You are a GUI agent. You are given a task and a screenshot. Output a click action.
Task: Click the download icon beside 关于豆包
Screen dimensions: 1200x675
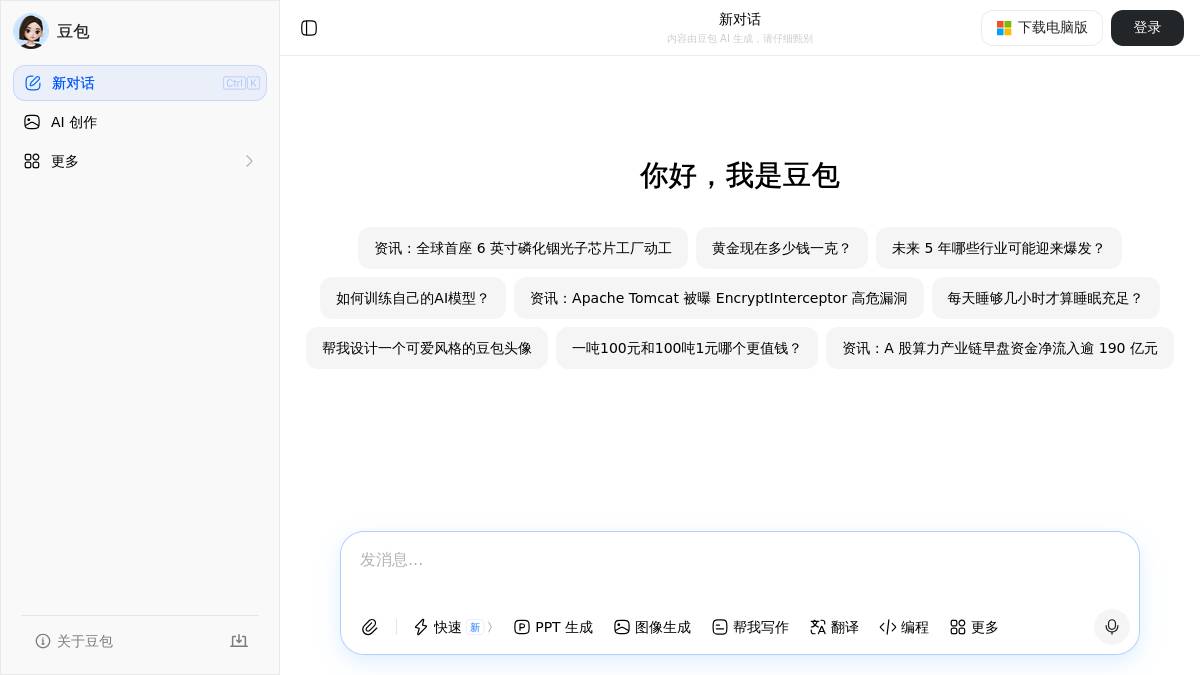coord(239,641)
